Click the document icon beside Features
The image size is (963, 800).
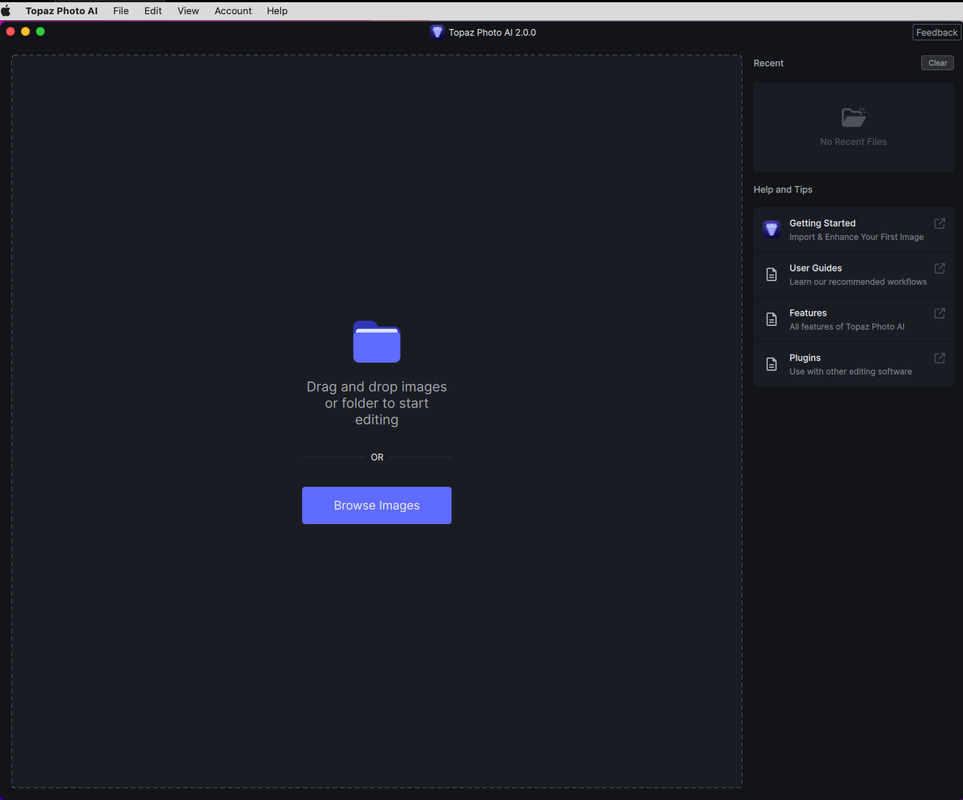[771, 319]
